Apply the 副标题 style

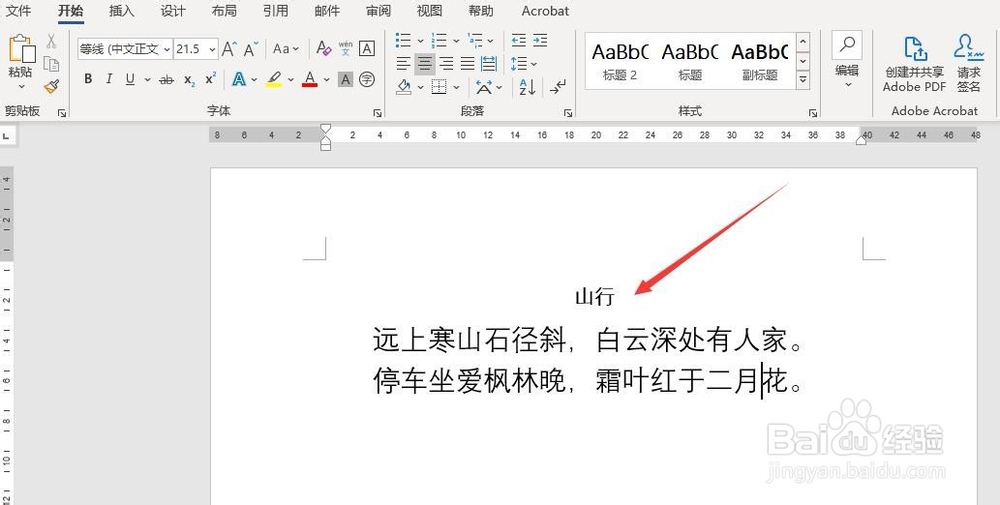pyautogui.click(x=760, y=61)
